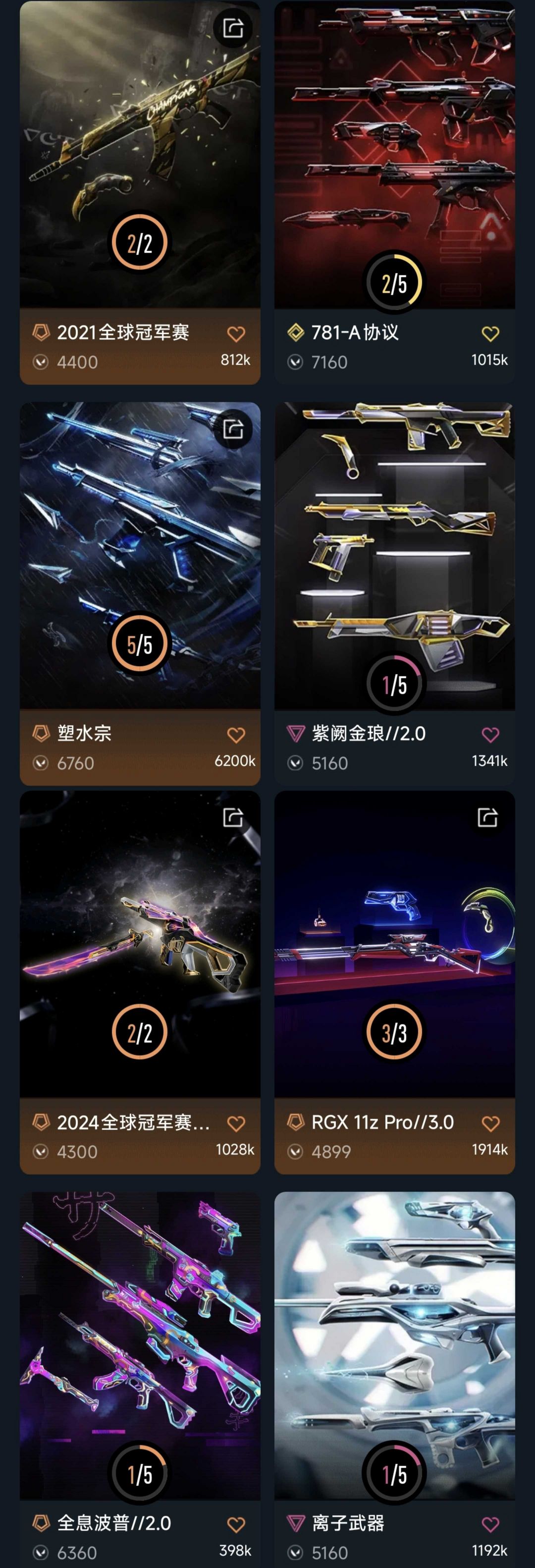The image size is (535, 1568).
Task: Tap share icon on 2024全球冠军赛 card
Action: pyautogui.click(x=233, y=817)
